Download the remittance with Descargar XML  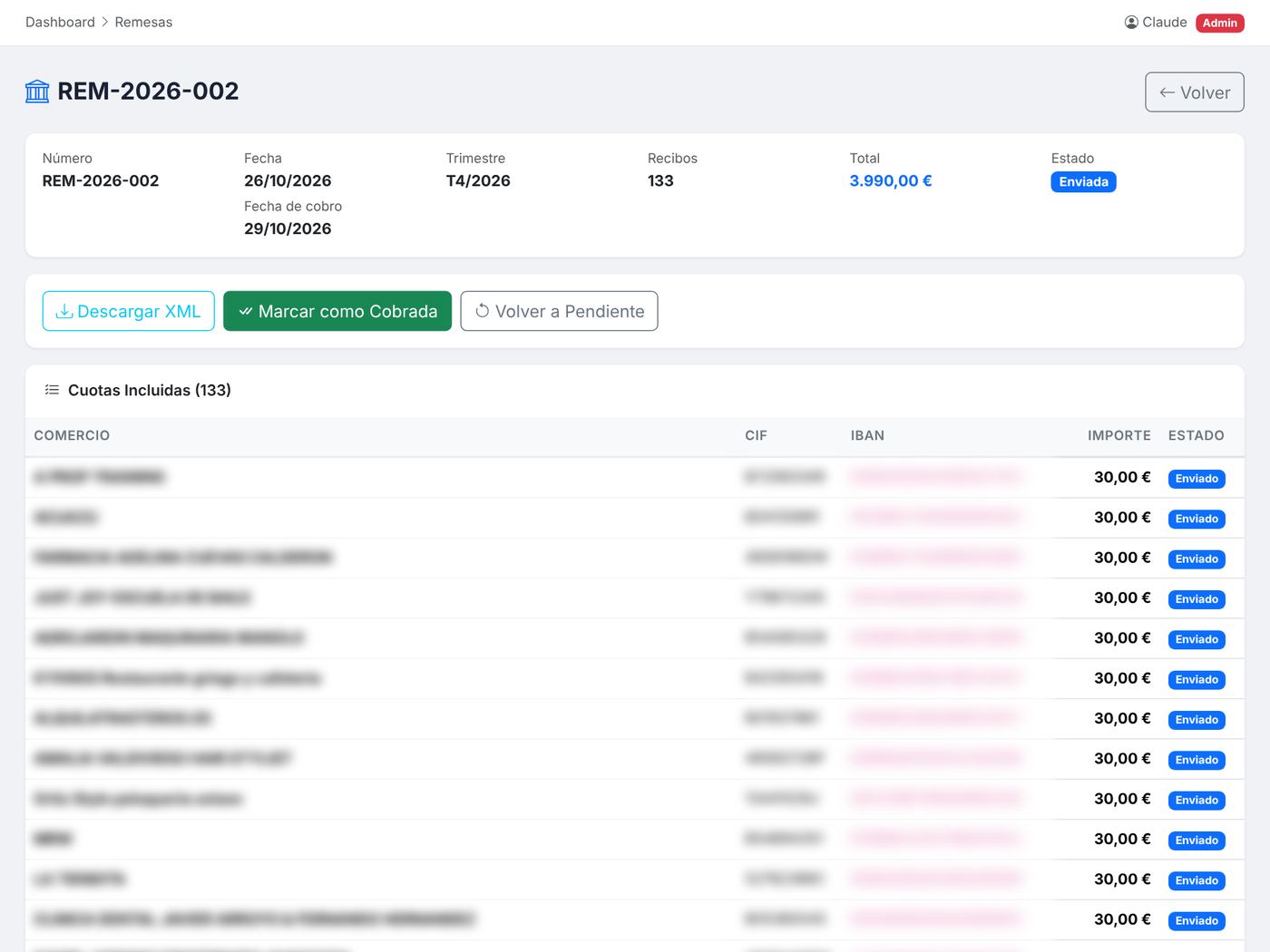(x=129, y=311)
